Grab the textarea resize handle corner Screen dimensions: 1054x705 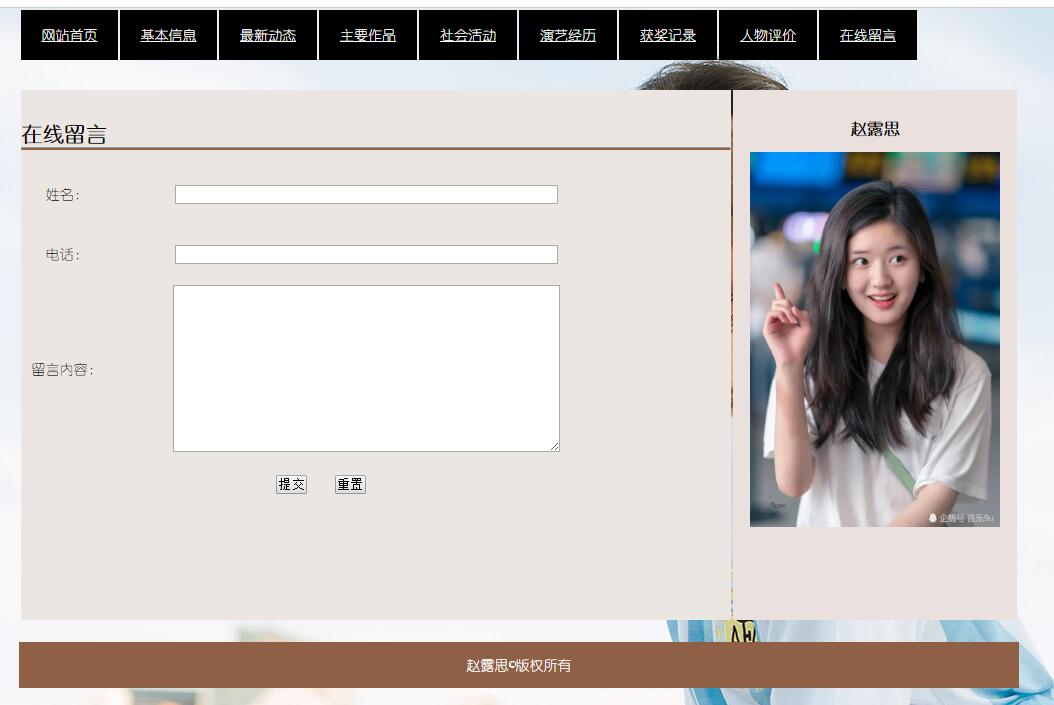(555, 447)
